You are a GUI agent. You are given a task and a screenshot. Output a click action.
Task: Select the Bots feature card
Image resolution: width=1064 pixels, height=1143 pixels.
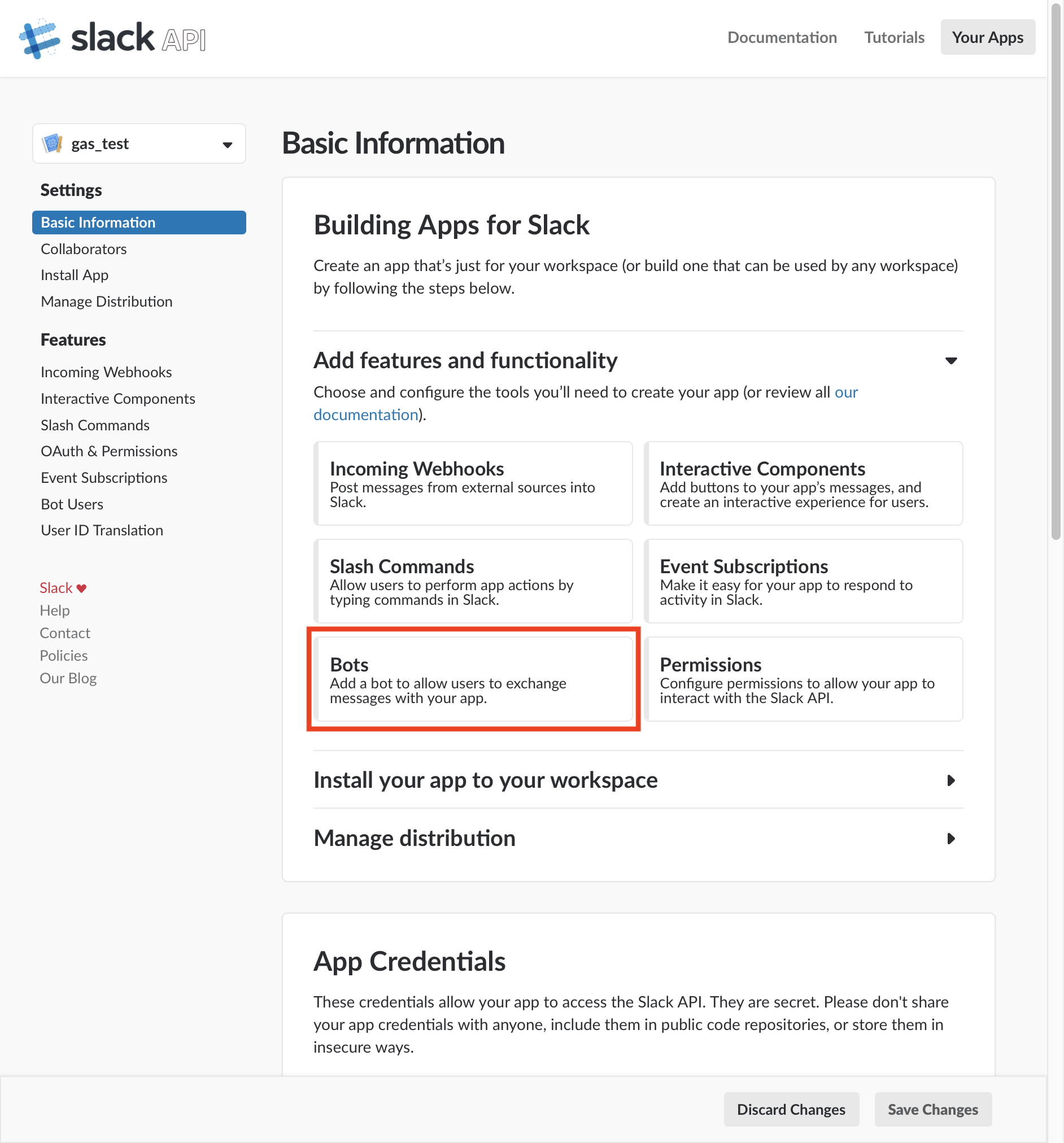coord(473,679)
